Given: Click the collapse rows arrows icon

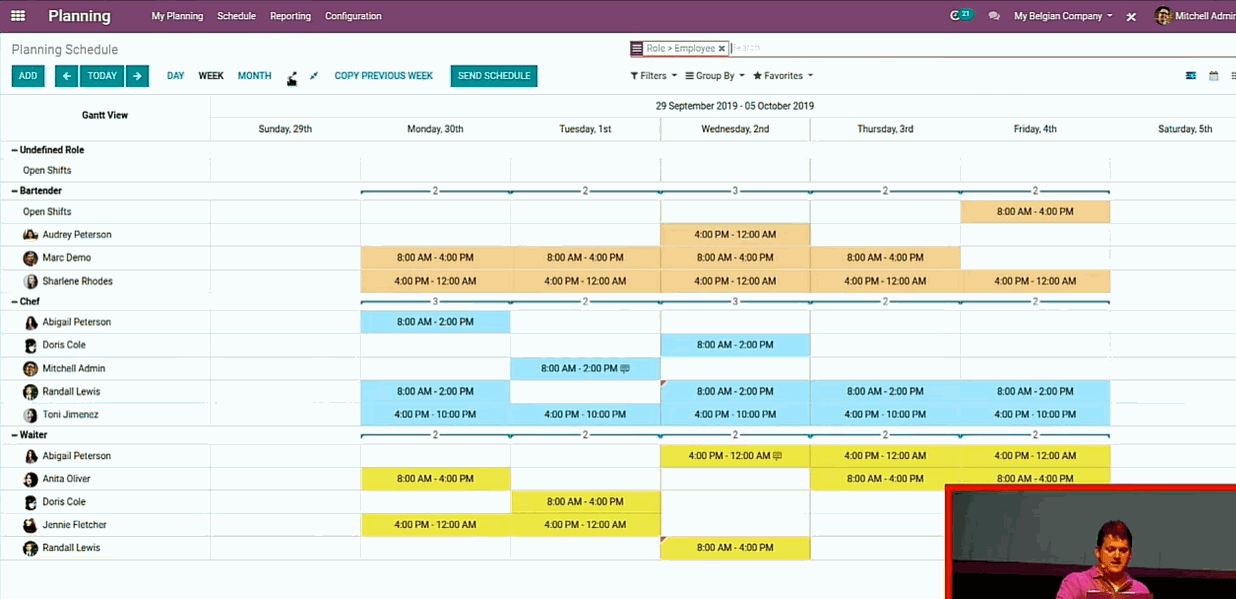Looking at the screenshot, I should click(314, 76).
